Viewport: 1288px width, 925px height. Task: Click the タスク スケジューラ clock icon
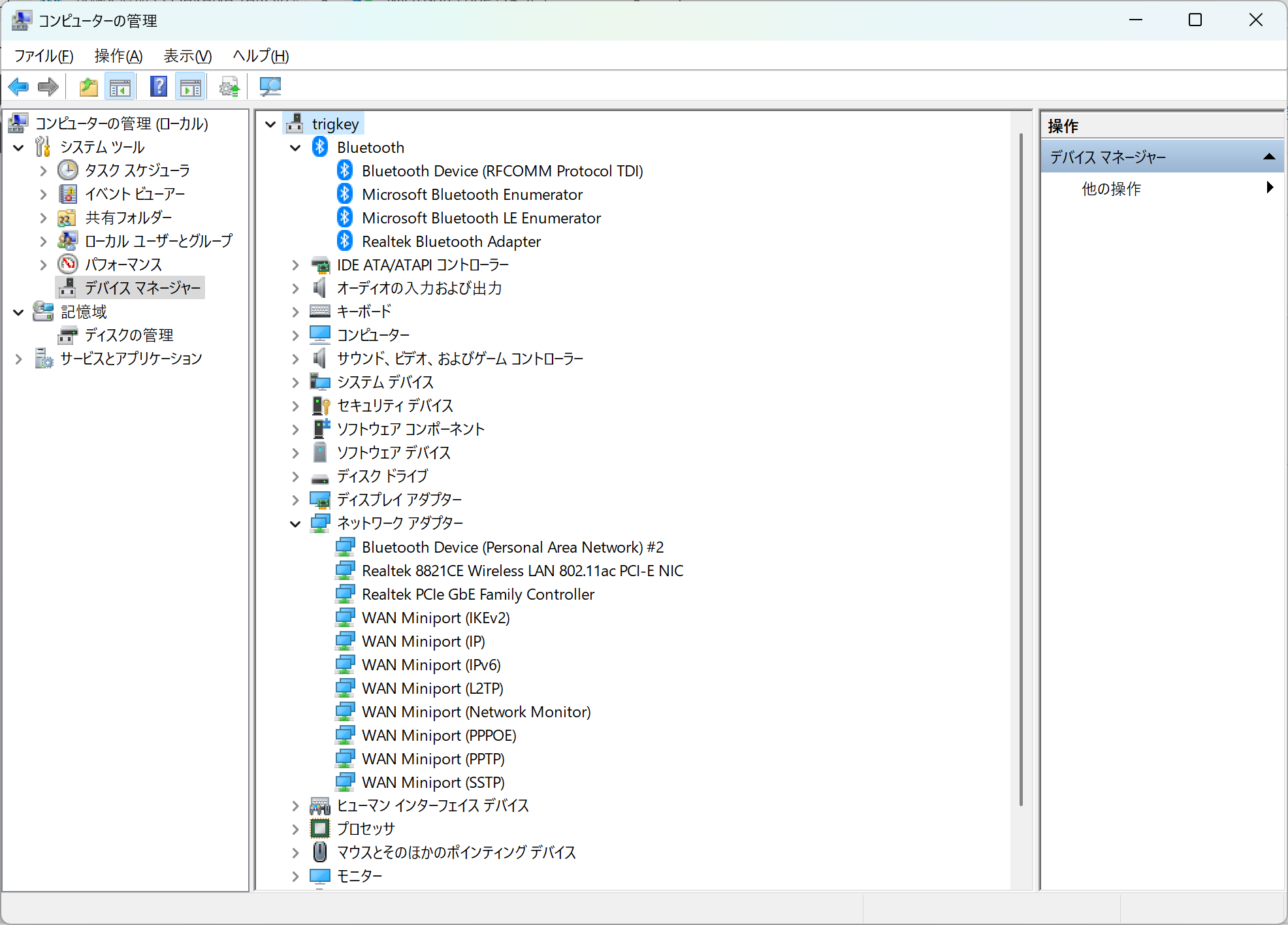(x=68, y=170)
